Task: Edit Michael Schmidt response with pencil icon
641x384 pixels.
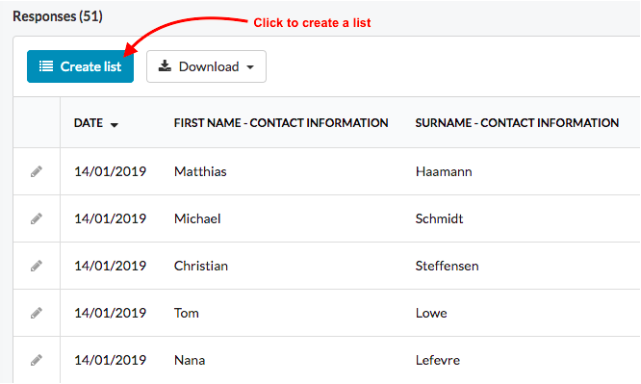Action: 36,219
